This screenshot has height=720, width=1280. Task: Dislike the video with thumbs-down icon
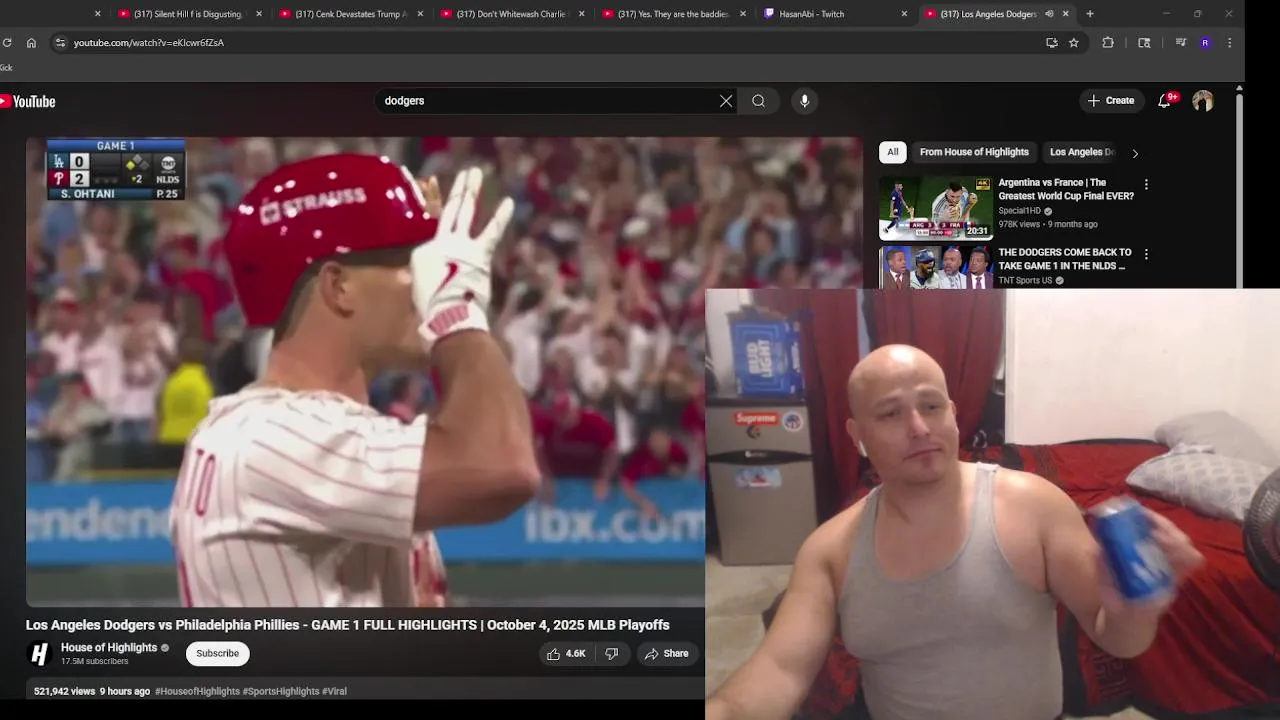click(x=612, y=654)
